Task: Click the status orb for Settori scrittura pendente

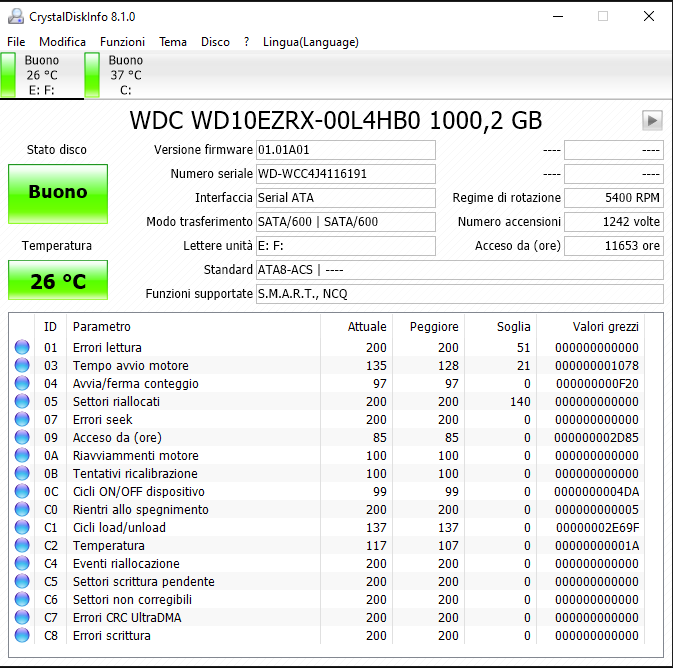Action: point(22,581)
